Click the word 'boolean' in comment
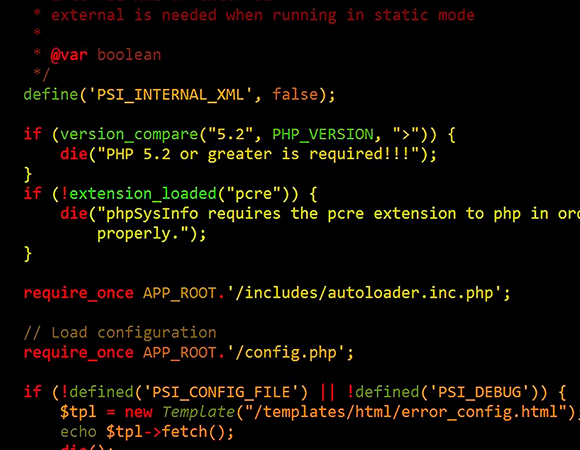Image resolution: width=580 pixels, height=450 pixels. pos(129,55)
